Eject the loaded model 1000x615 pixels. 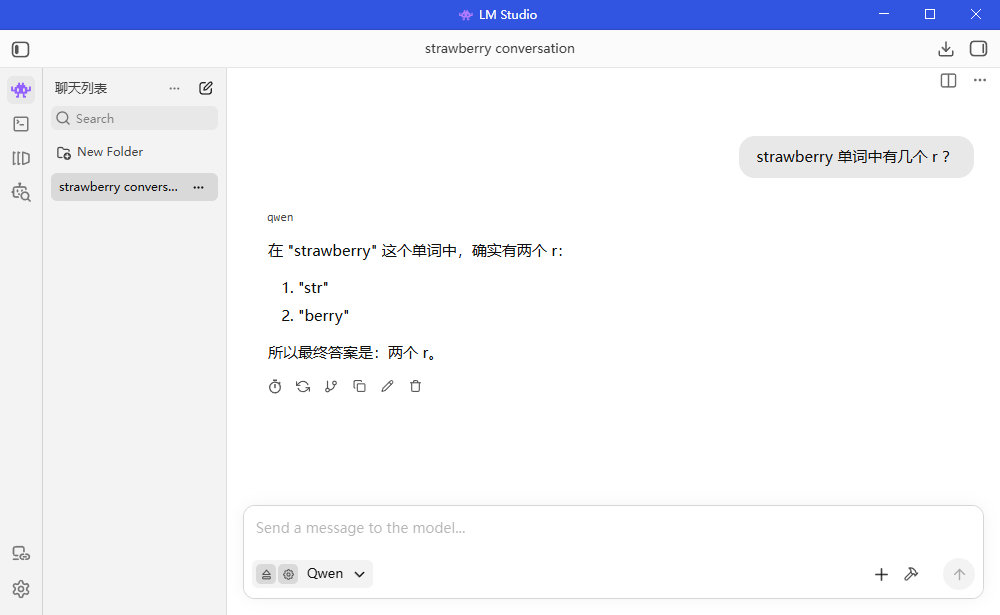pos(267,574)
